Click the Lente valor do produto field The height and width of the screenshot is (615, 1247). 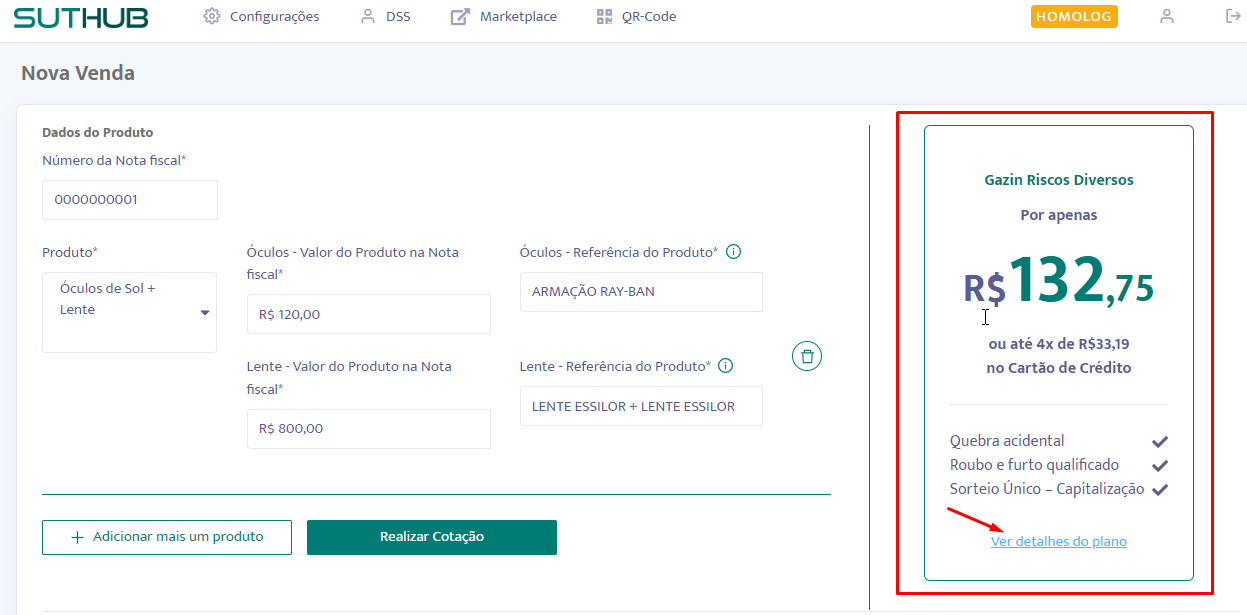pos(368,429)
